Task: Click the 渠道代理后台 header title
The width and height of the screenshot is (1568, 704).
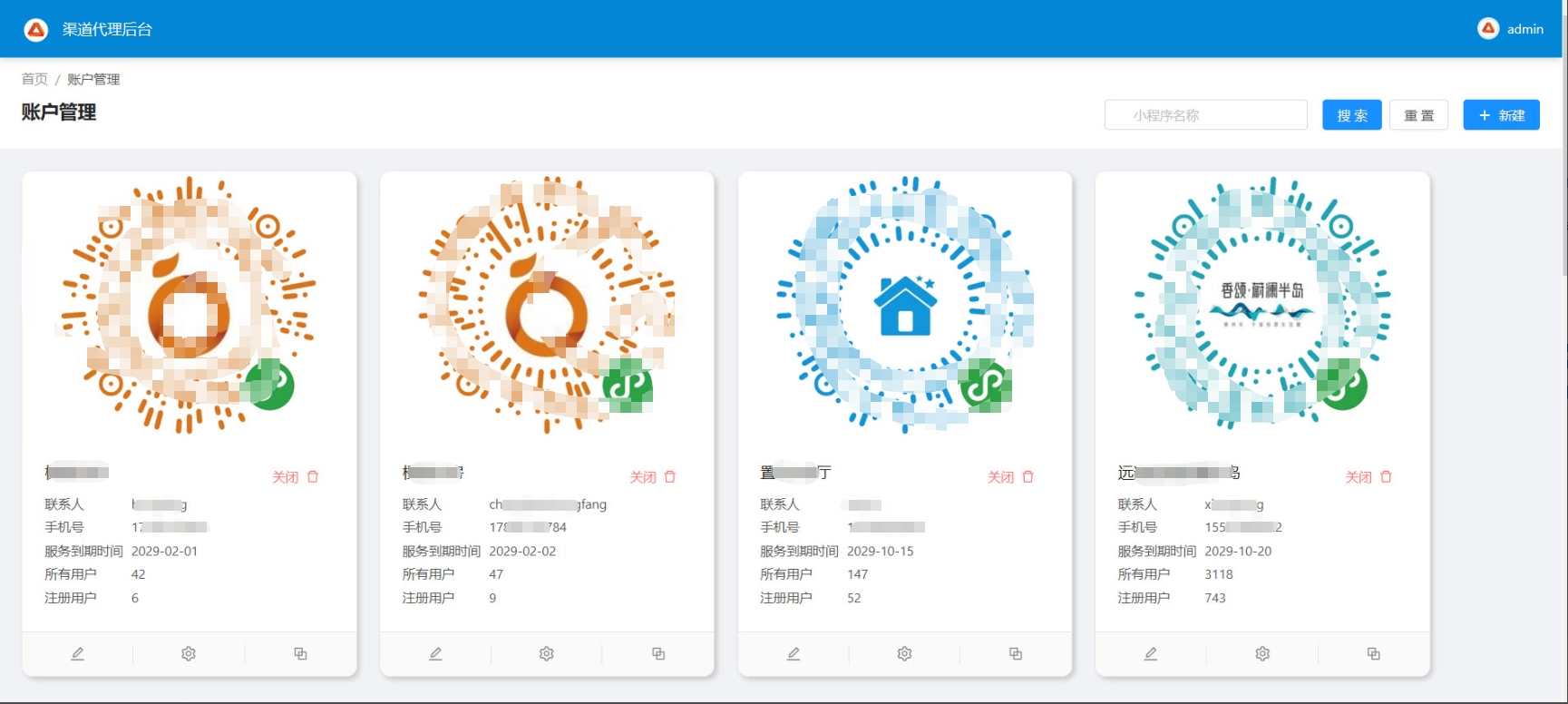Action: coord(107,30)
